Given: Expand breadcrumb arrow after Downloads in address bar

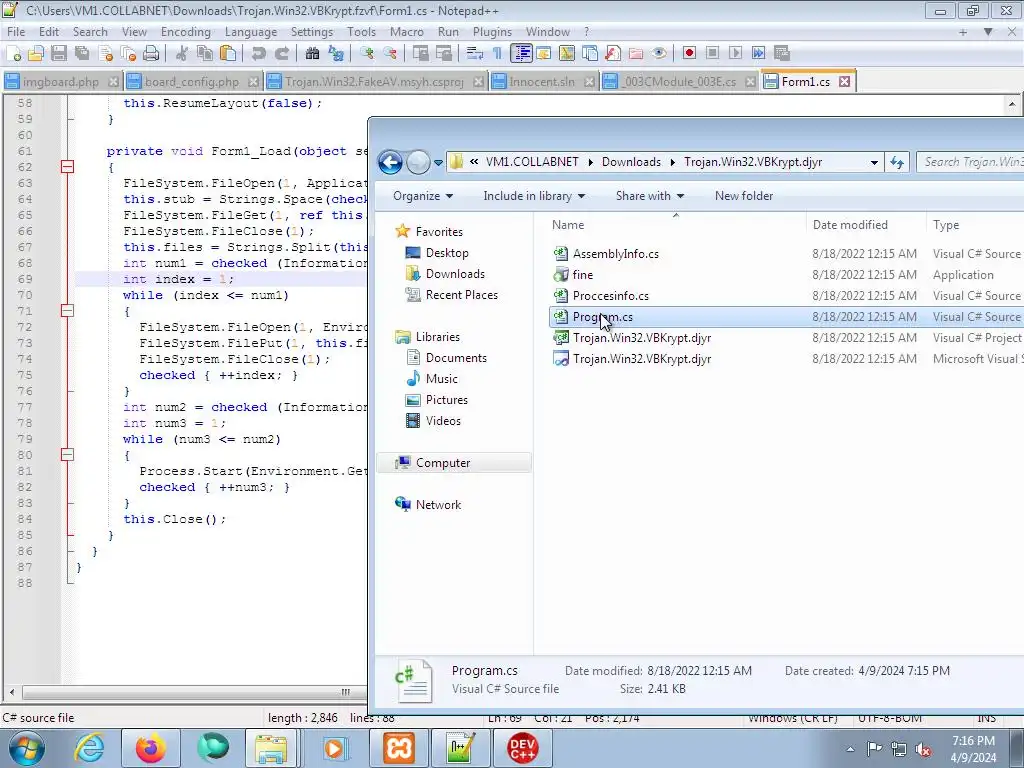Looking at the screenshot, I should click(673, 162).
